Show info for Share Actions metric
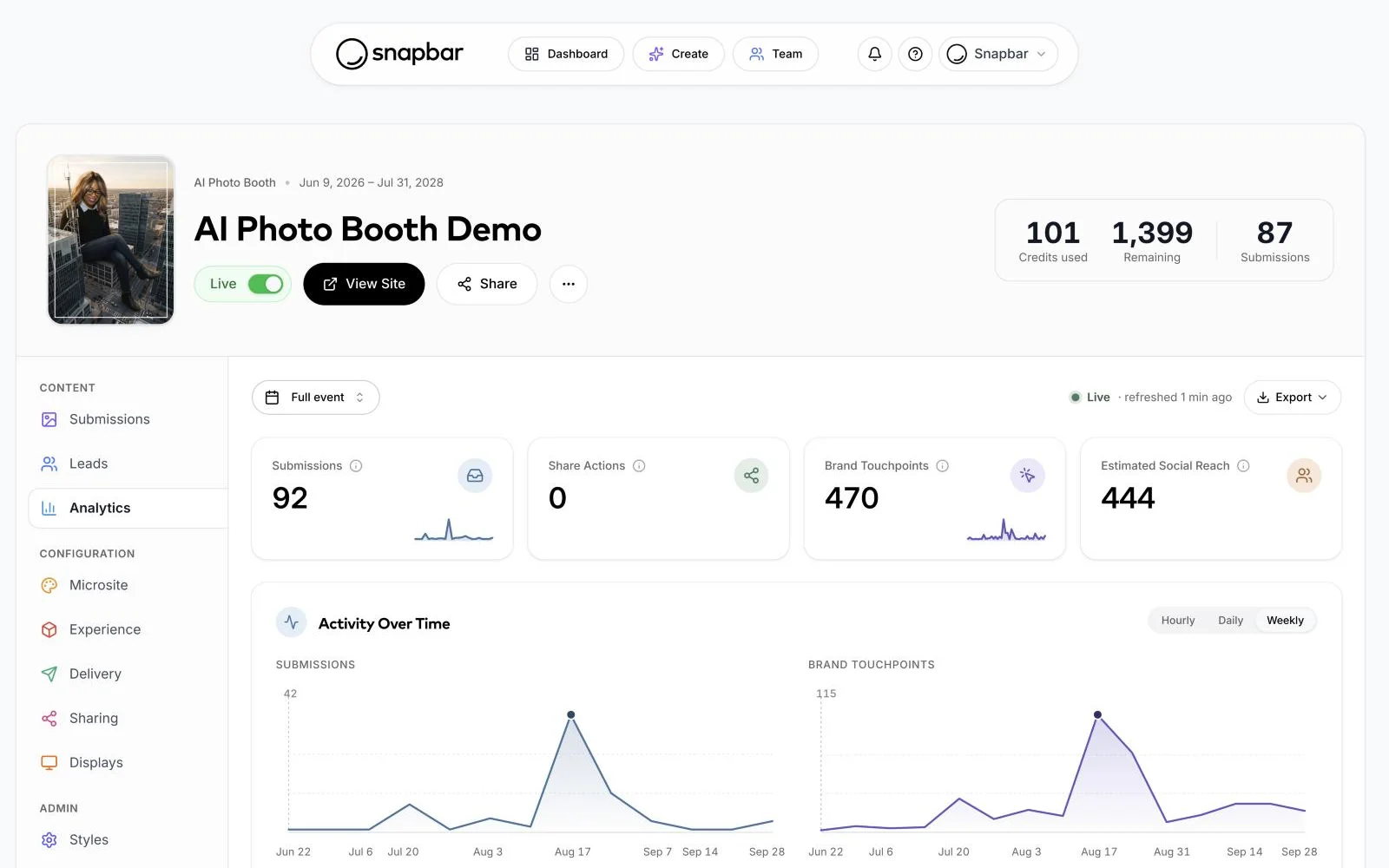1389x868 pixels. [639, 466]
